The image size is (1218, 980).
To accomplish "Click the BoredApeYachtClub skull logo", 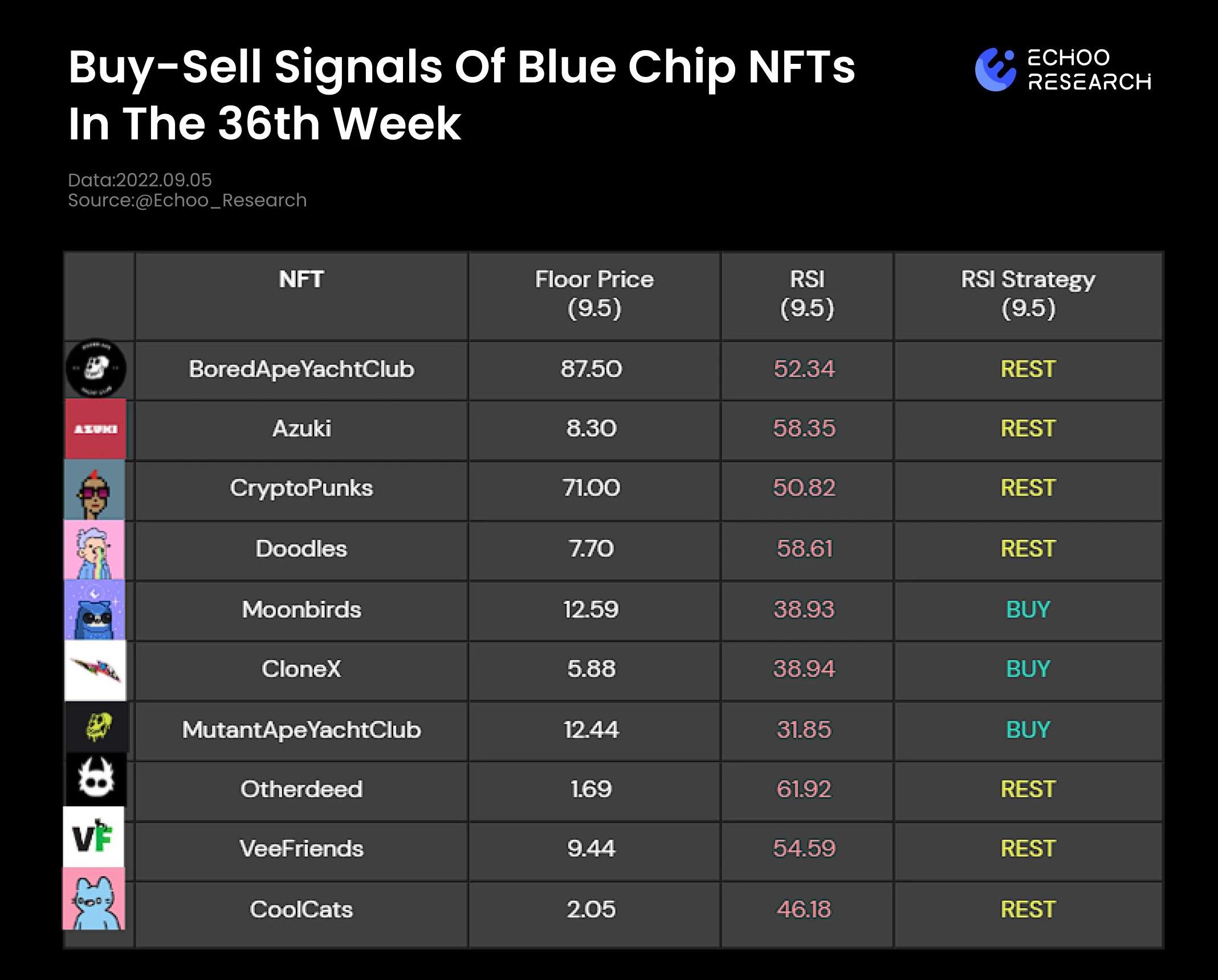I will [x=96, y=369].
